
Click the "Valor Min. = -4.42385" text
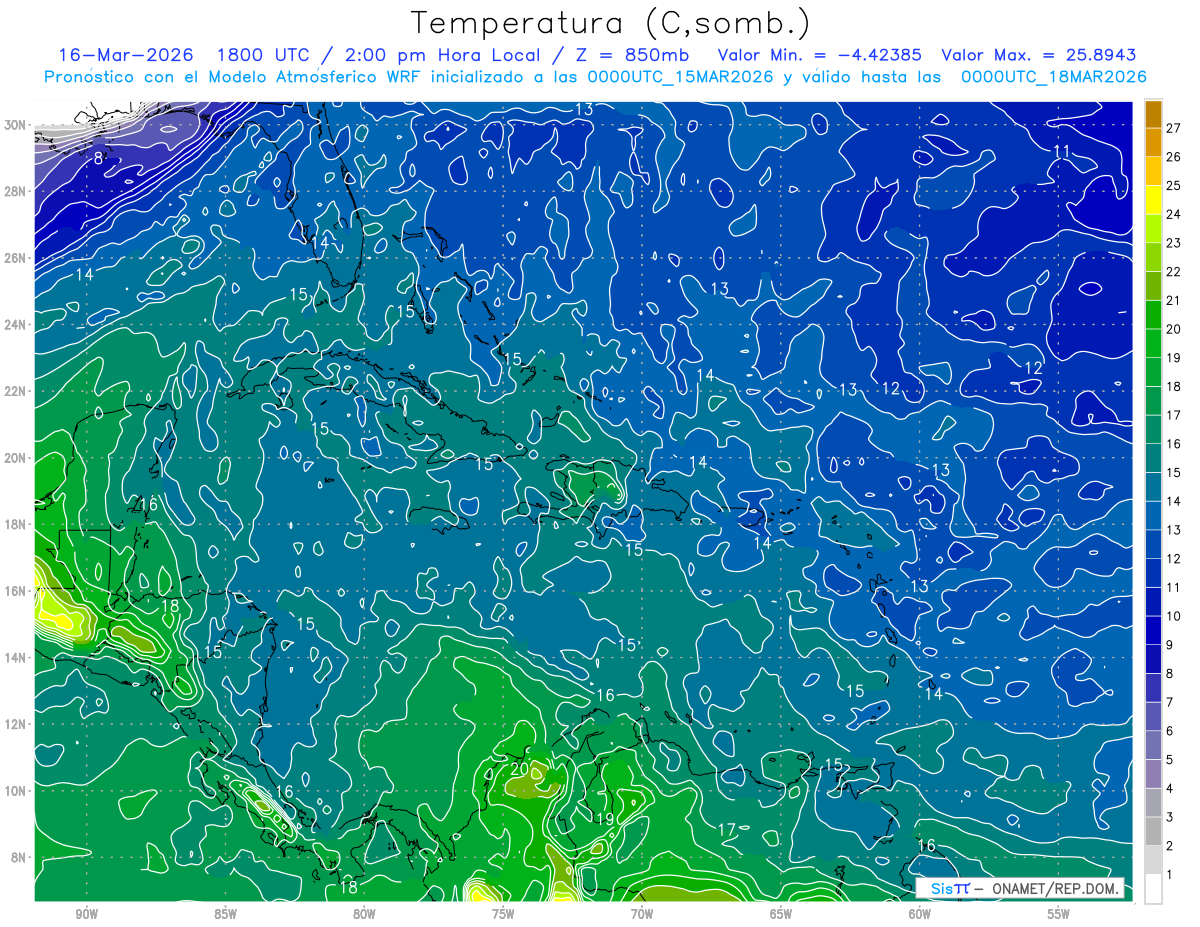(x=821, y=55)
